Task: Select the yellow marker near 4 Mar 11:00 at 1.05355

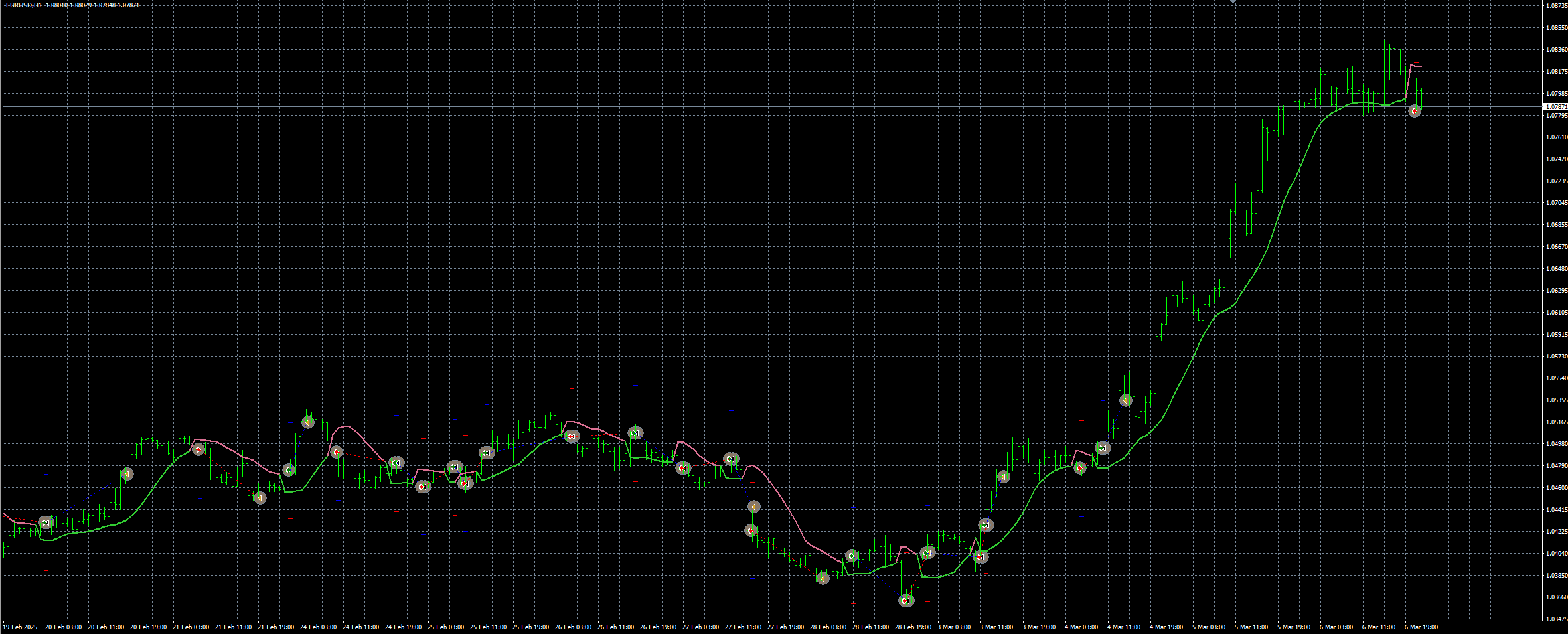Action: click(1125, 400)
